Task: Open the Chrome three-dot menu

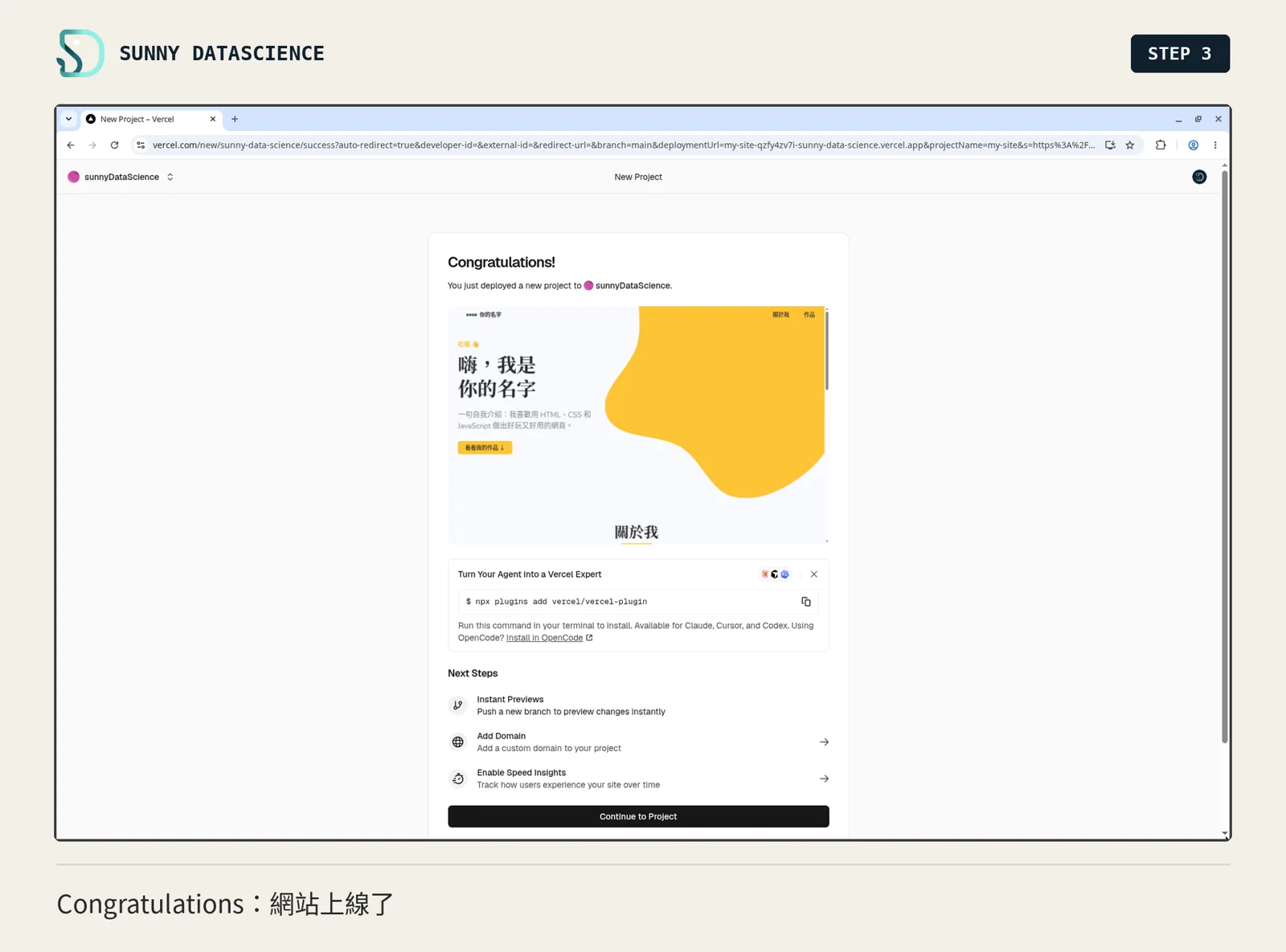Action: coord(1215,145)
